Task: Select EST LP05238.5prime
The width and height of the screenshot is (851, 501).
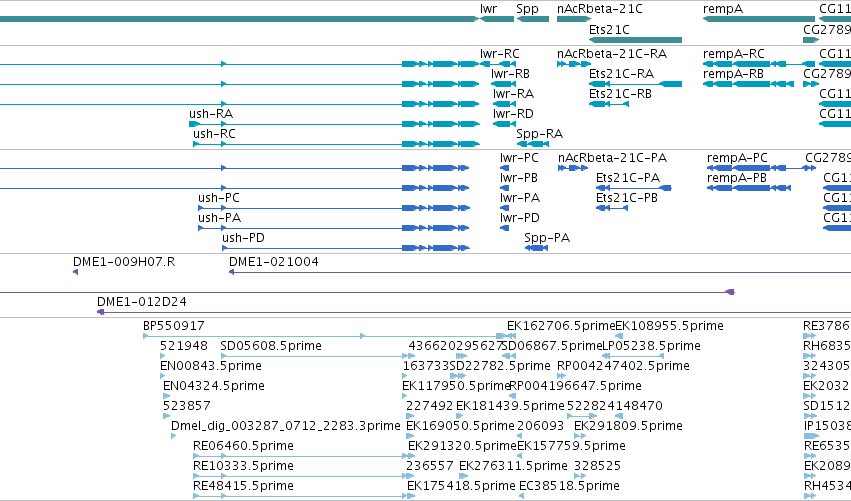Action: (651, 346)
